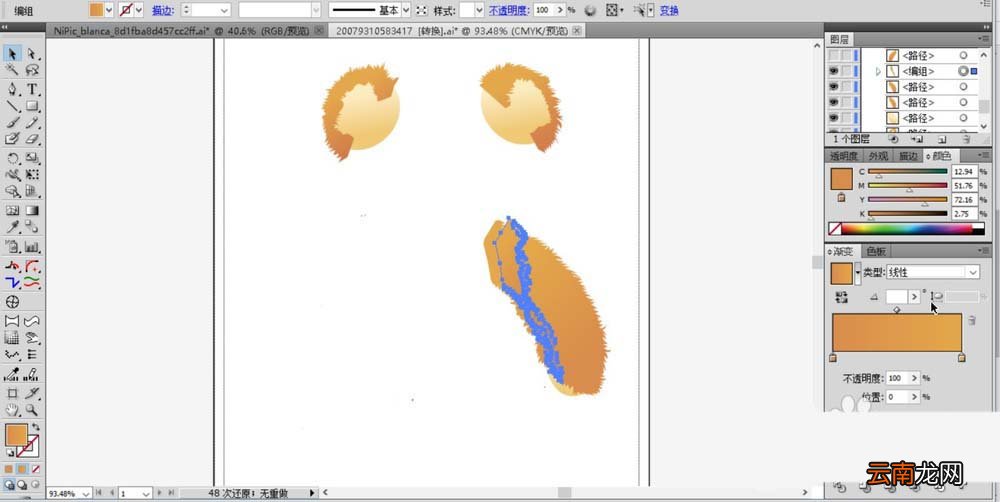Image resolution: width=1000 pixels, height=502 pixels.
Task: Pick the Eyedropper tool
Action: coord(12,227)
